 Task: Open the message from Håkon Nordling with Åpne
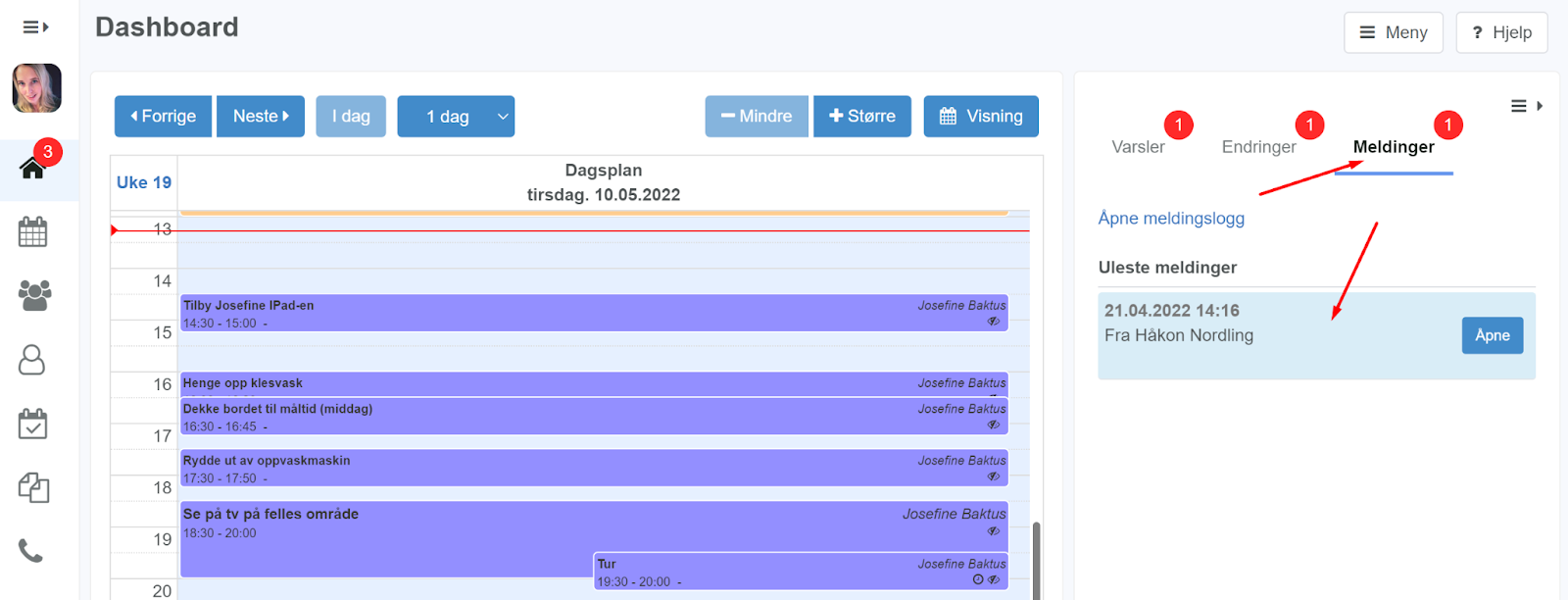click(1493, 335)
